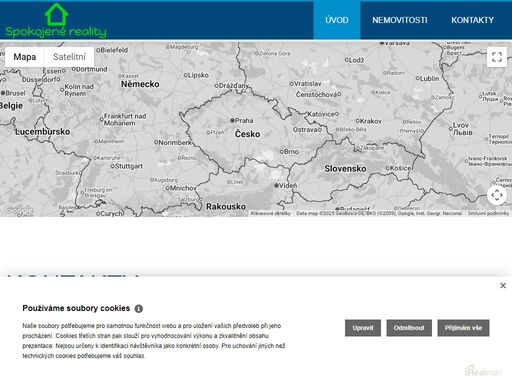Open the Spokojené reality logo home link
Screen dimensions: 512x384
click(x=56, y=21)
